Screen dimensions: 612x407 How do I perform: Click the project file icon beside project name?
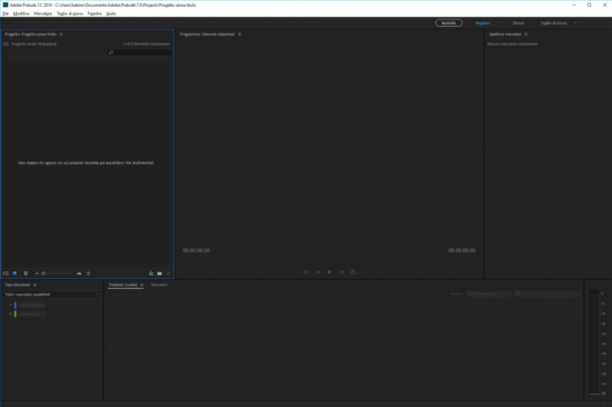[x=6, y=44]
